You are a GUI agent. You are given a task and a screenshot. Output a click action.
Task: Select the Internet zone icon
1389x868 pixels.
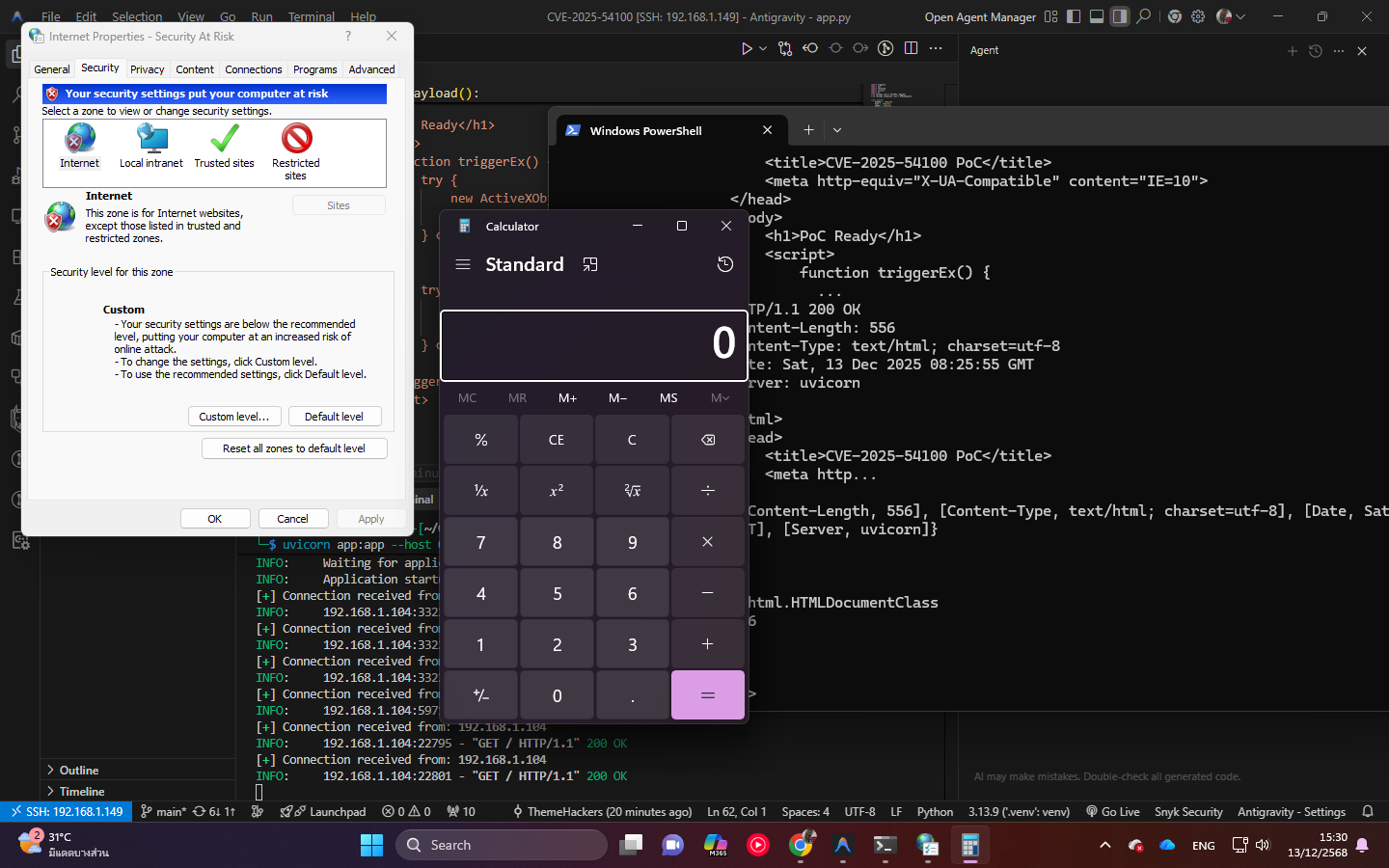click(79, 147)
